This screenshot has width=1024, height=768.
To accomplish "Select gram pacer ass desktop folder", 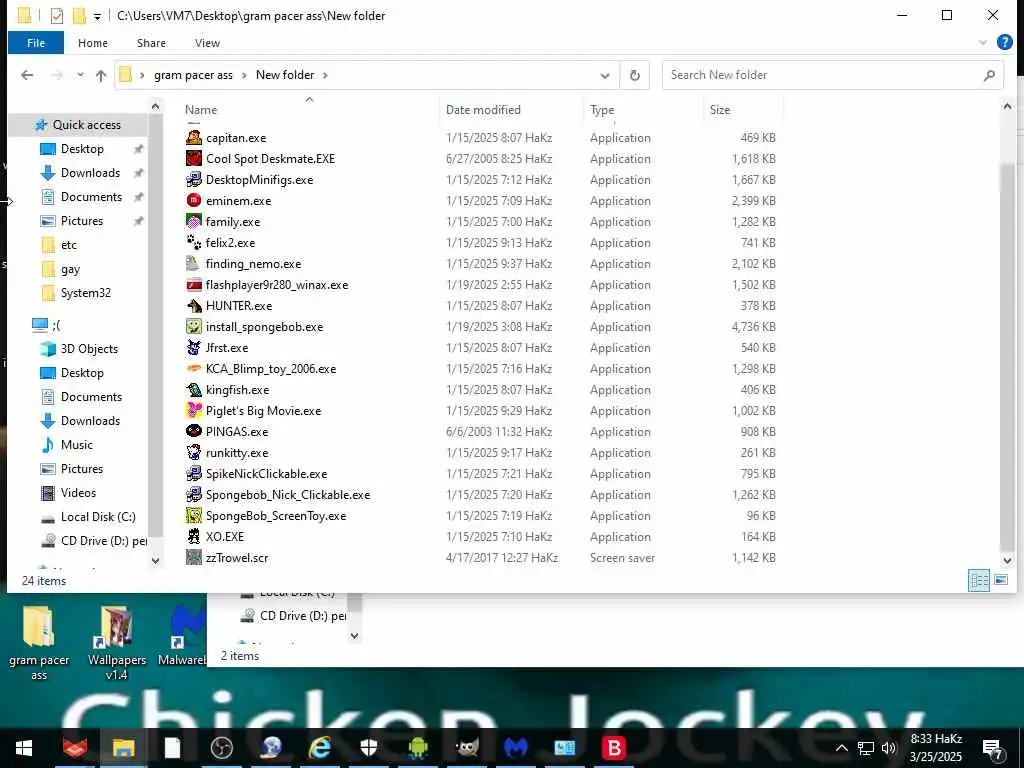I will [x=39, y=643].
